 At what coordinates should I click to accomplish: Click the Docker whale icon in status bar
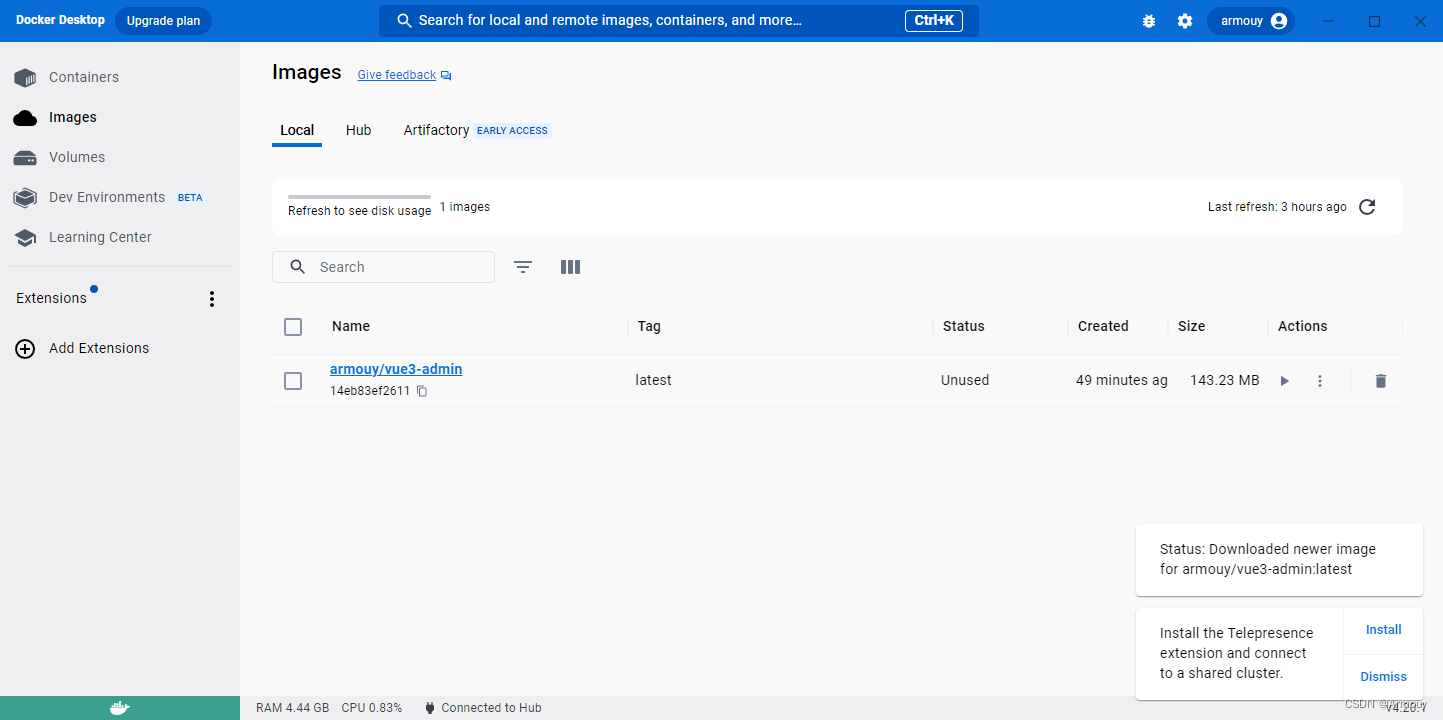click(x=119, y=708)
